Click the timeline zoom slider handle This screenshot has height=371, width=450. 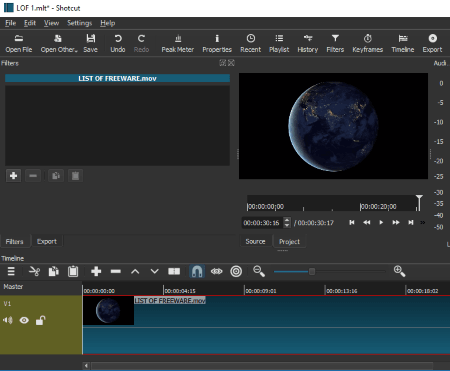312,272
